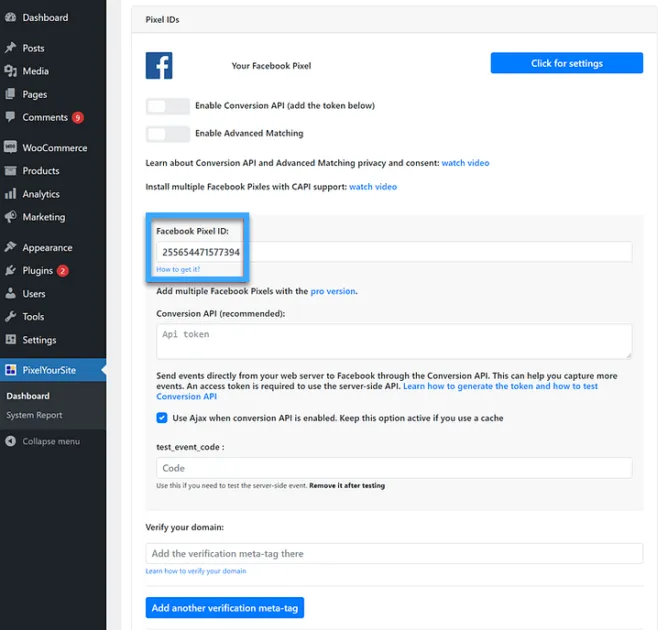Open the PixelYourSite menu item
668x630 pixels.
[x=49, y=370]
